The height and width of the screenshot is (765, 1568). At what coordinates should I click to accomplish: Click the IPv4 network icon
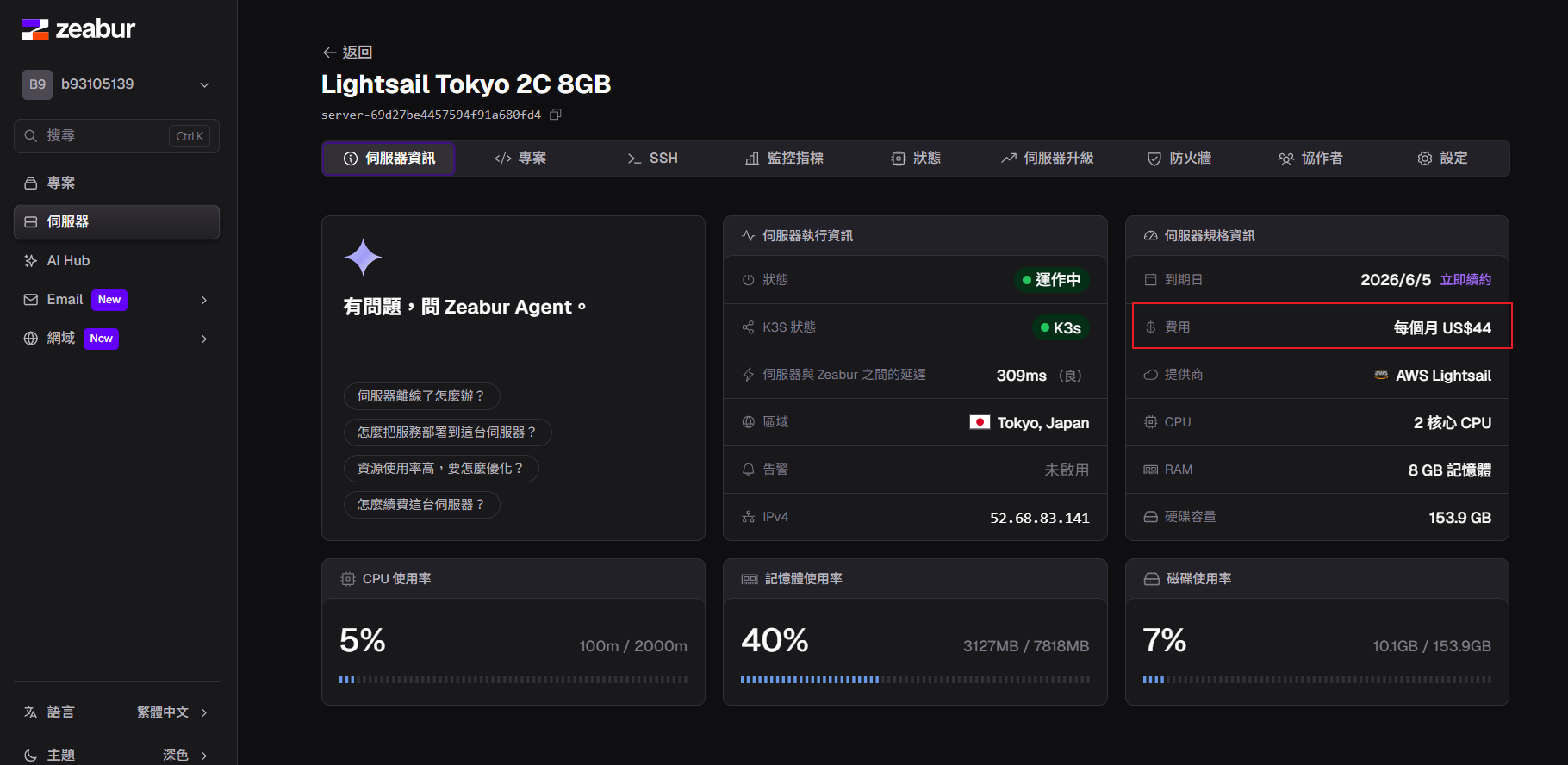coord(749,517)
